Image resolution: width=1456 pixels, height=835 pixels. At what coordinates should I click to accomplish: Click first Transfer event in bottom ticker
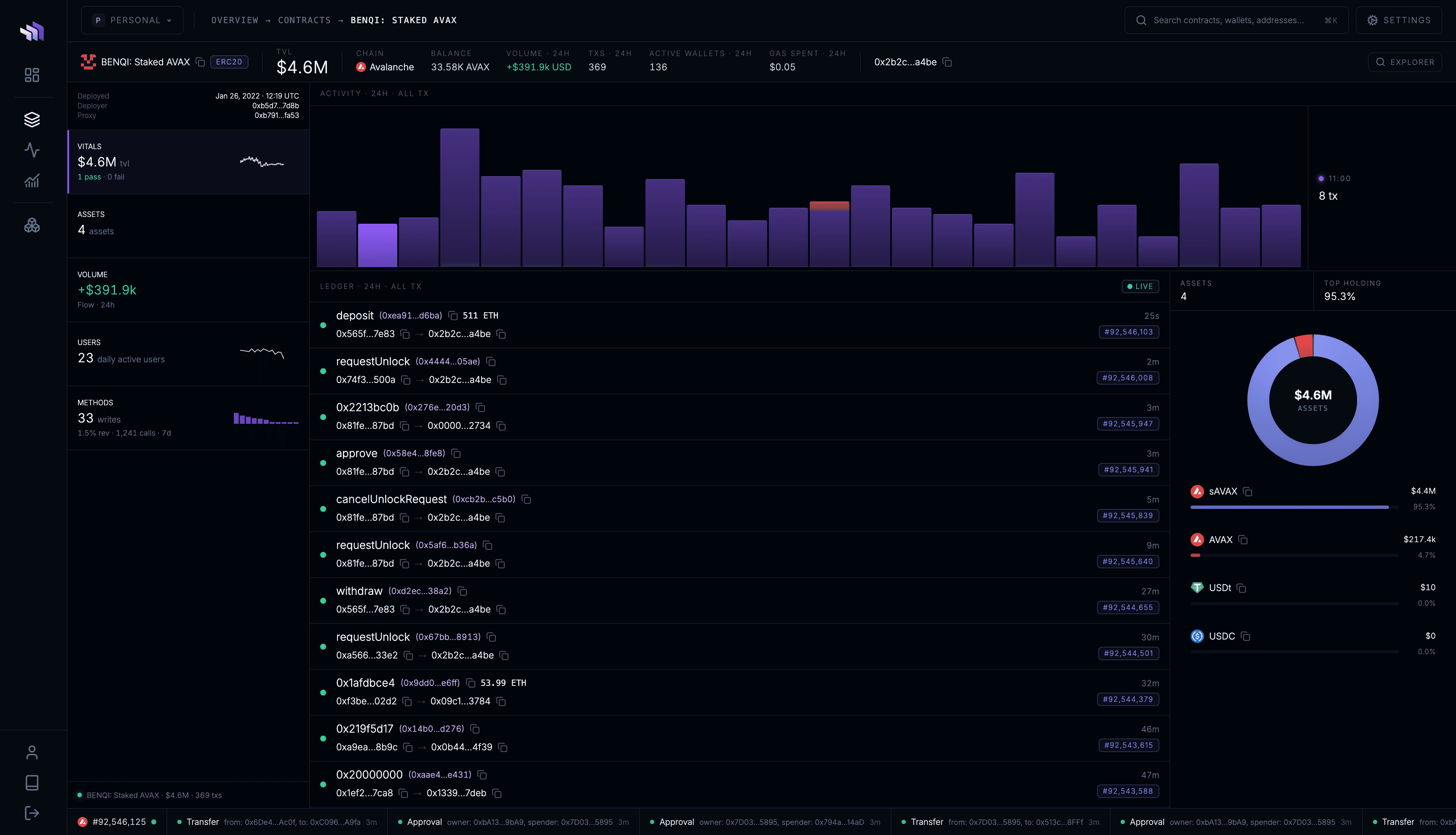(x=277, y=822)
